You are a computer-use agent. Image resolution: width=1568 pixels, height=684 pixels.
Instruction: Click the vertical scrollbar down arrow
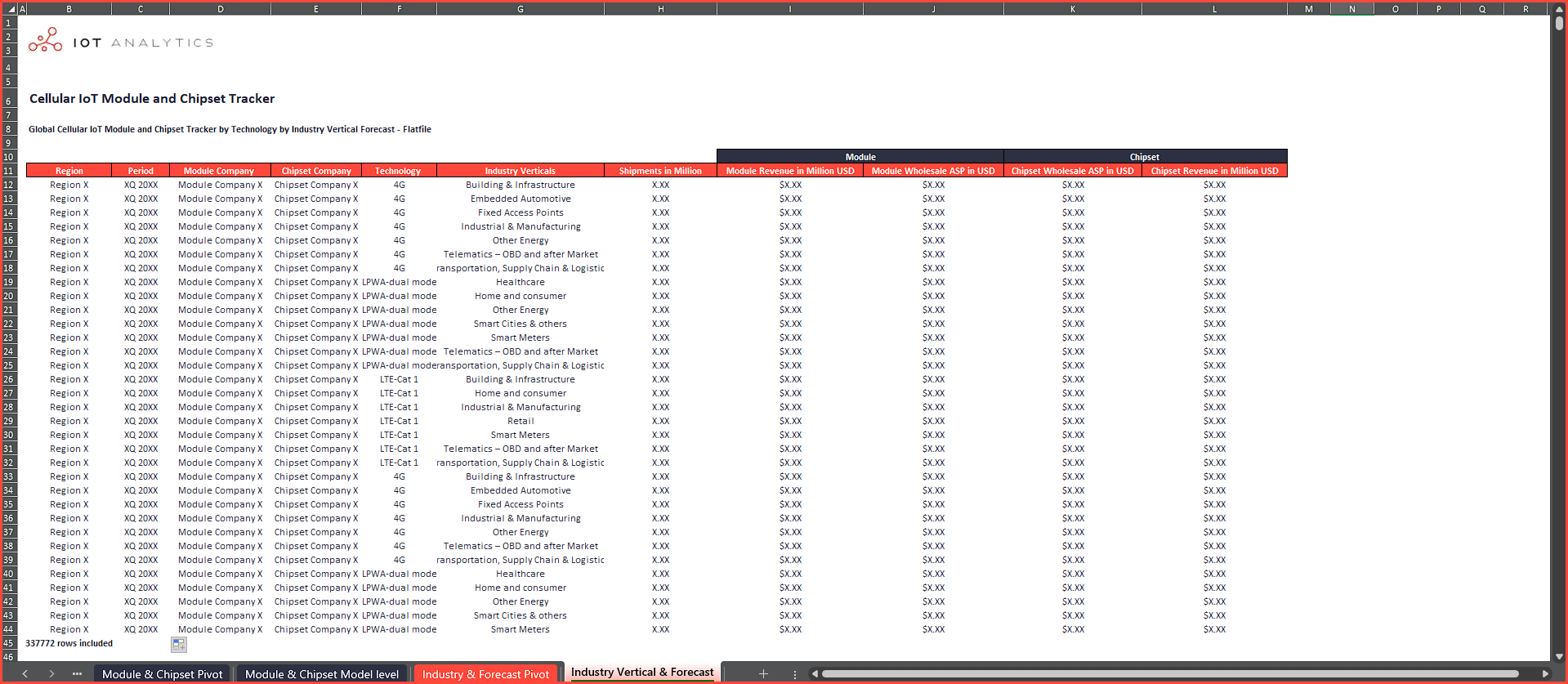click(1559, 656)
